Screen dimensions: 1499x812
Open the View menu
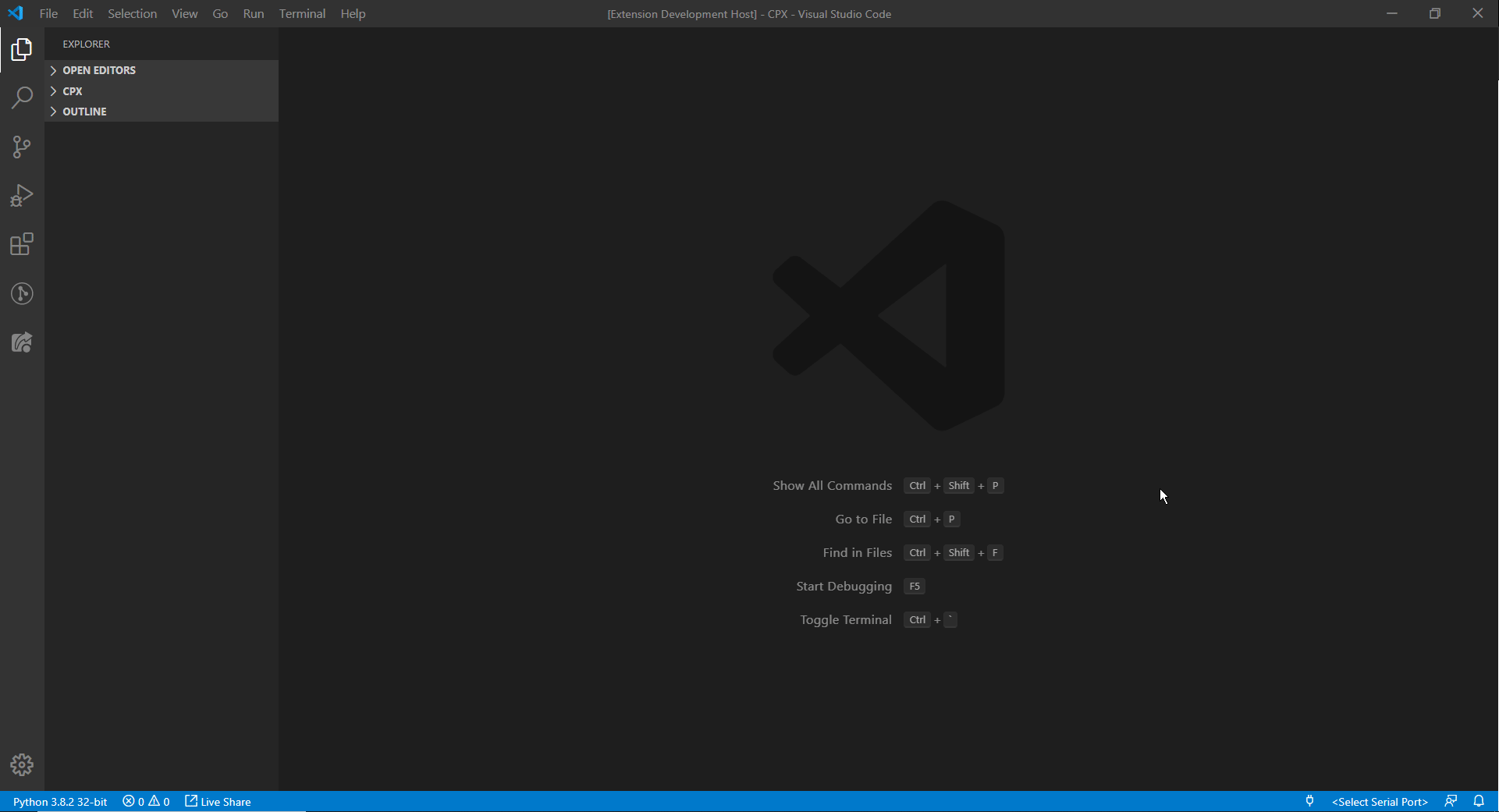point(185,13)
